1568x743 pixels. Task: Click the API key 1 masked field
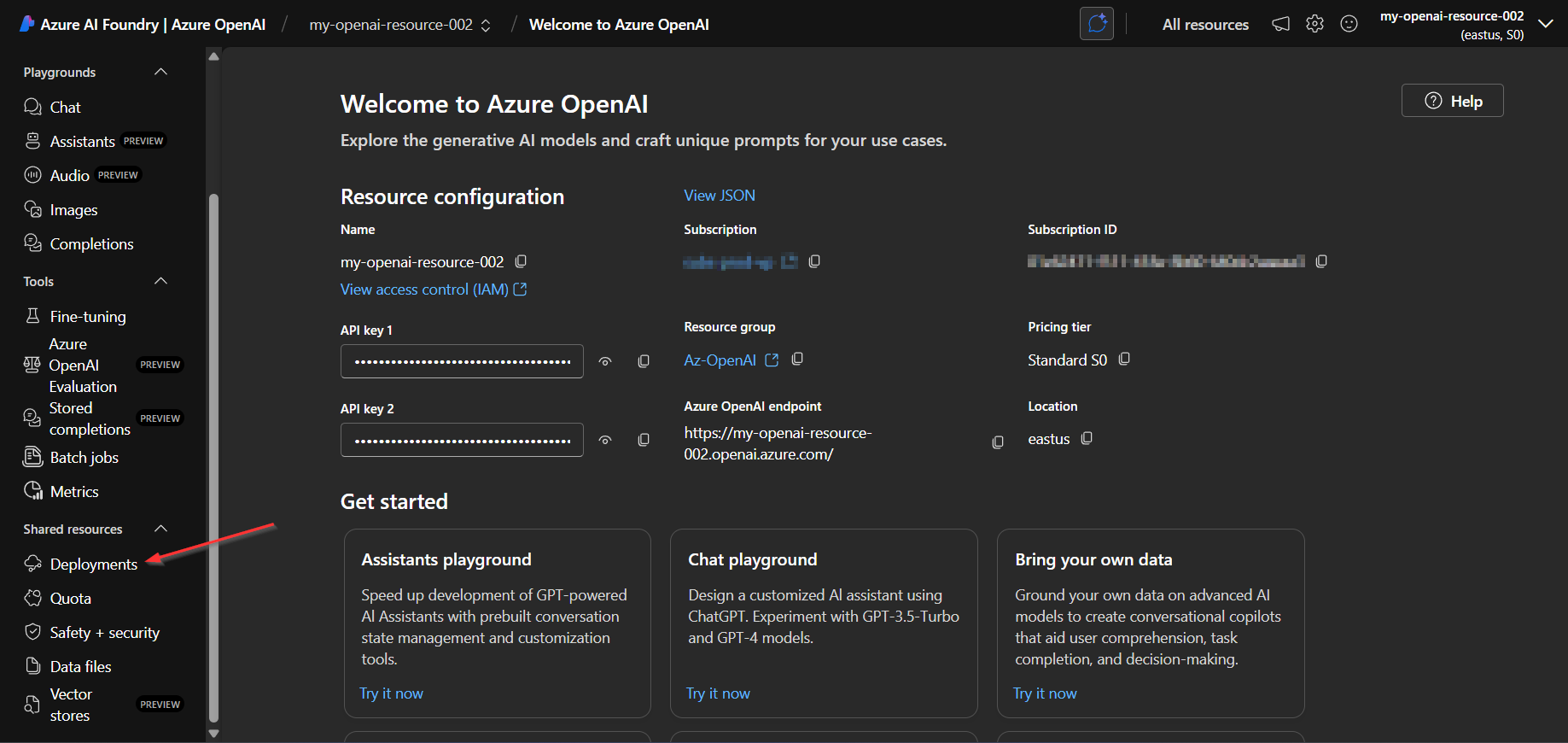pos(462,361)
